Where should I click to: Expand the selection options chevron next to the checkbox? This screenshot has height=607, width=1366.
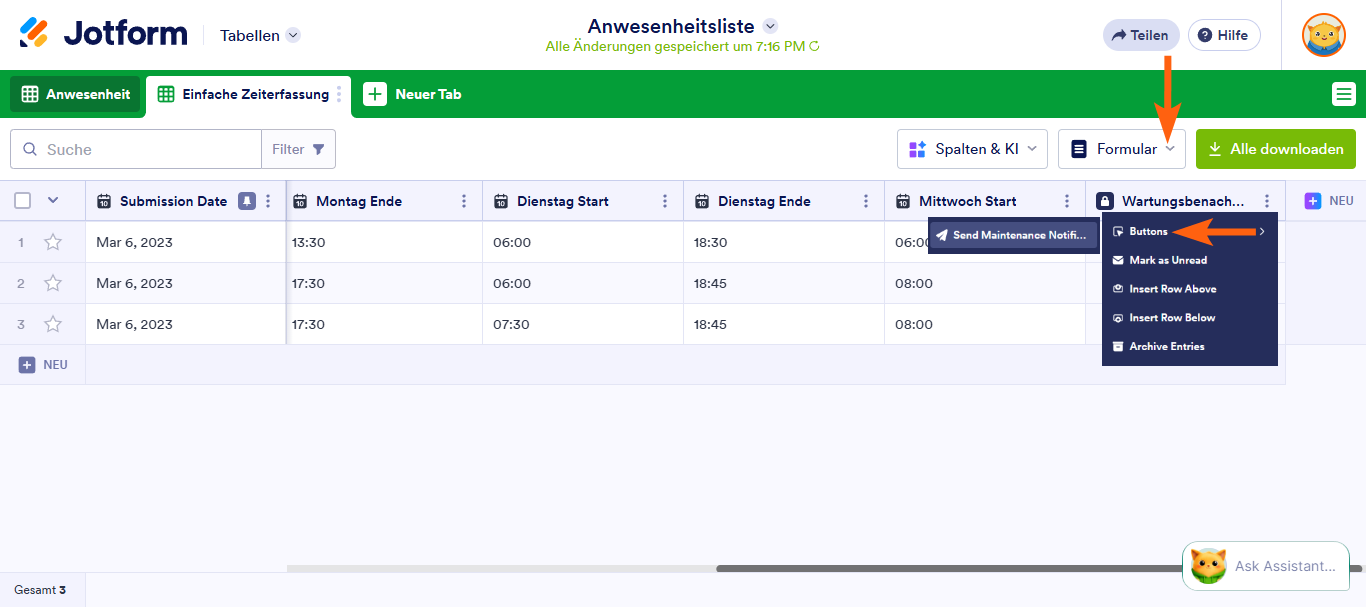(x=53, y=201)
